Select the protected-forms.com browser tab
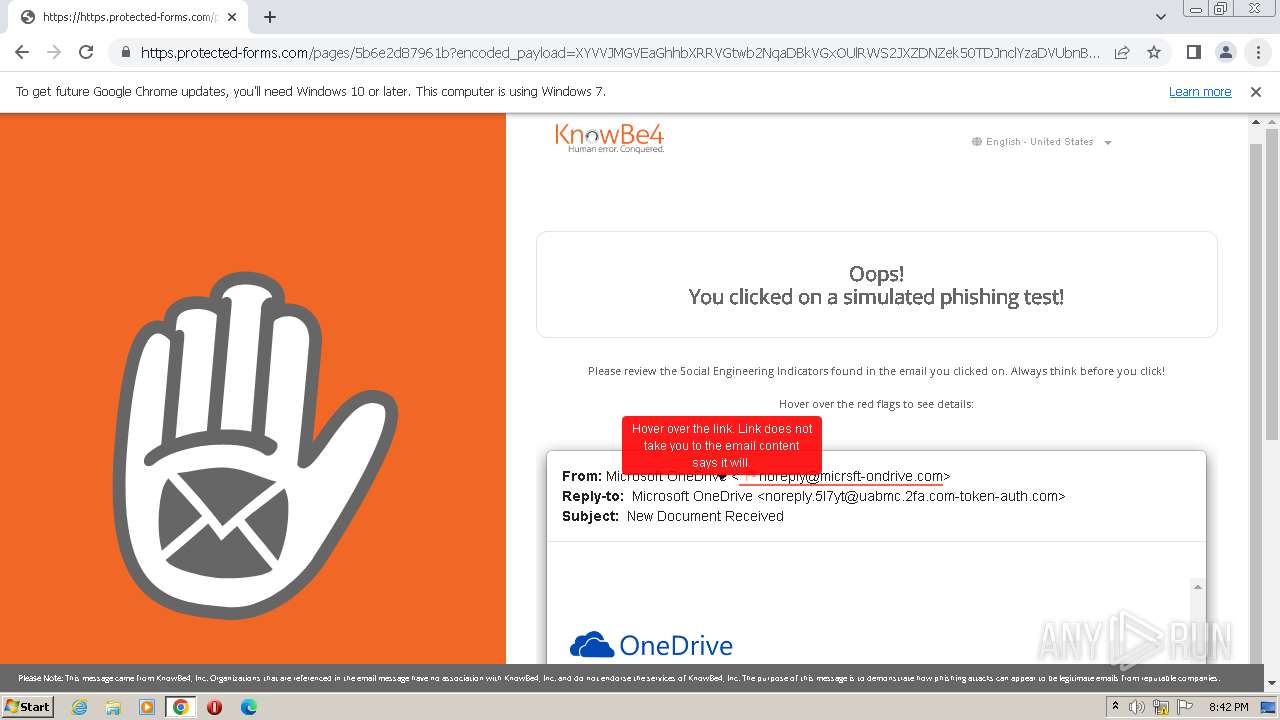Viewport: 1280px width, 720px height. coord(128,17)
